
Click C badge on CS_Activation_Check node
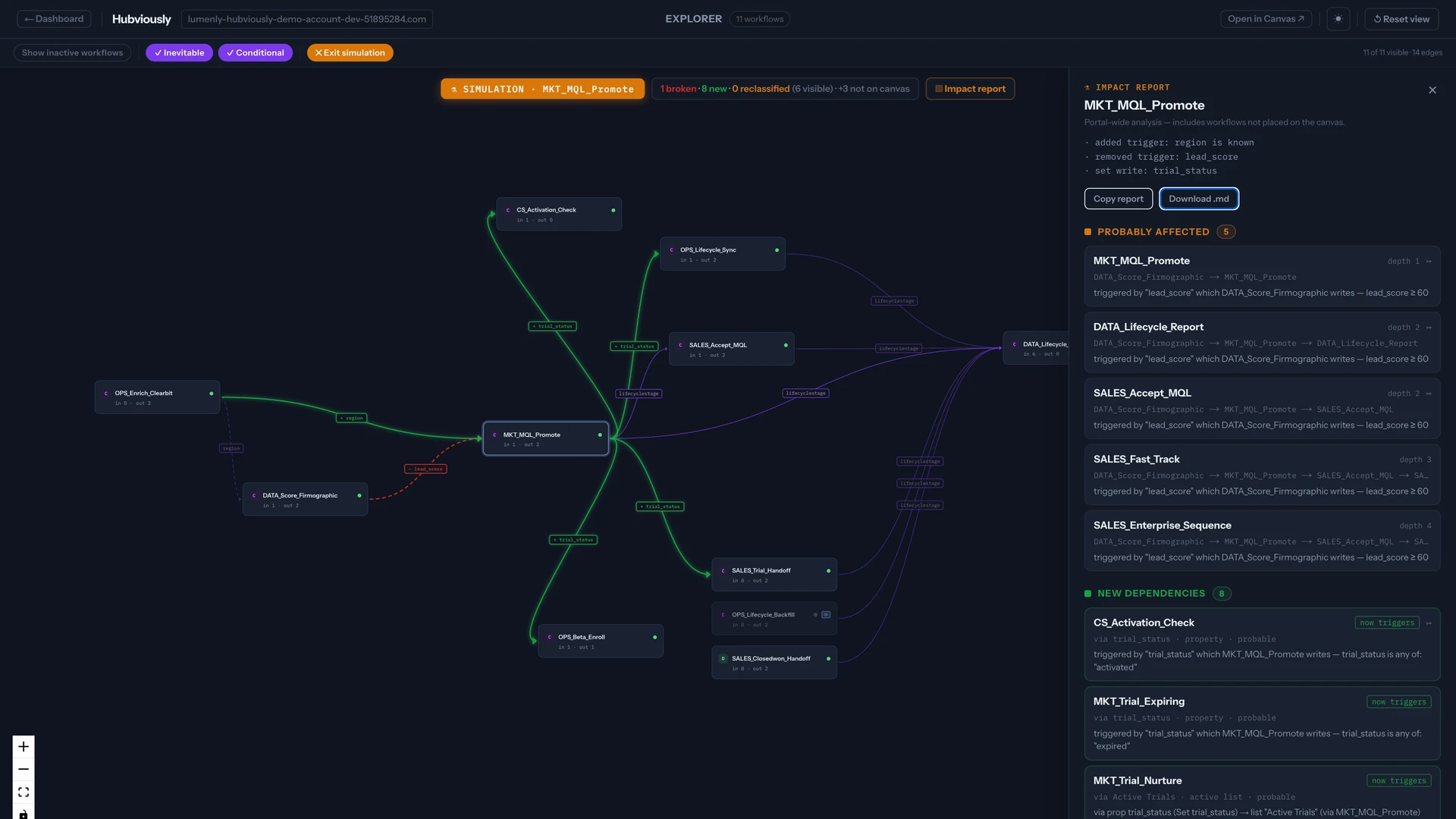(508, 210)
